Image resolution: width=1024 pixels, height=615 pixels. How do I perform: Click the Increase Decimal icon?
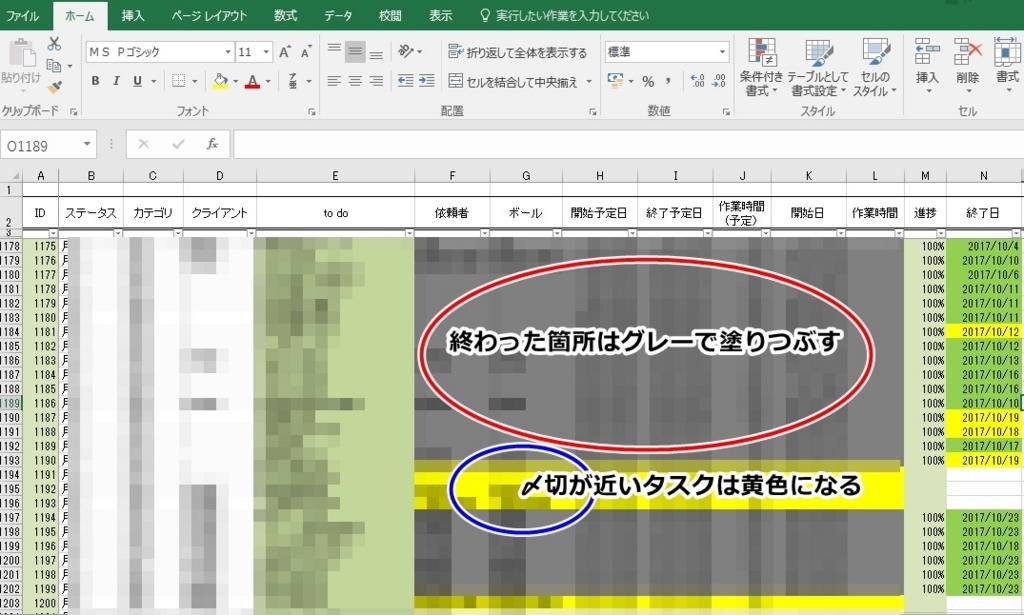(x=697, y=81)
